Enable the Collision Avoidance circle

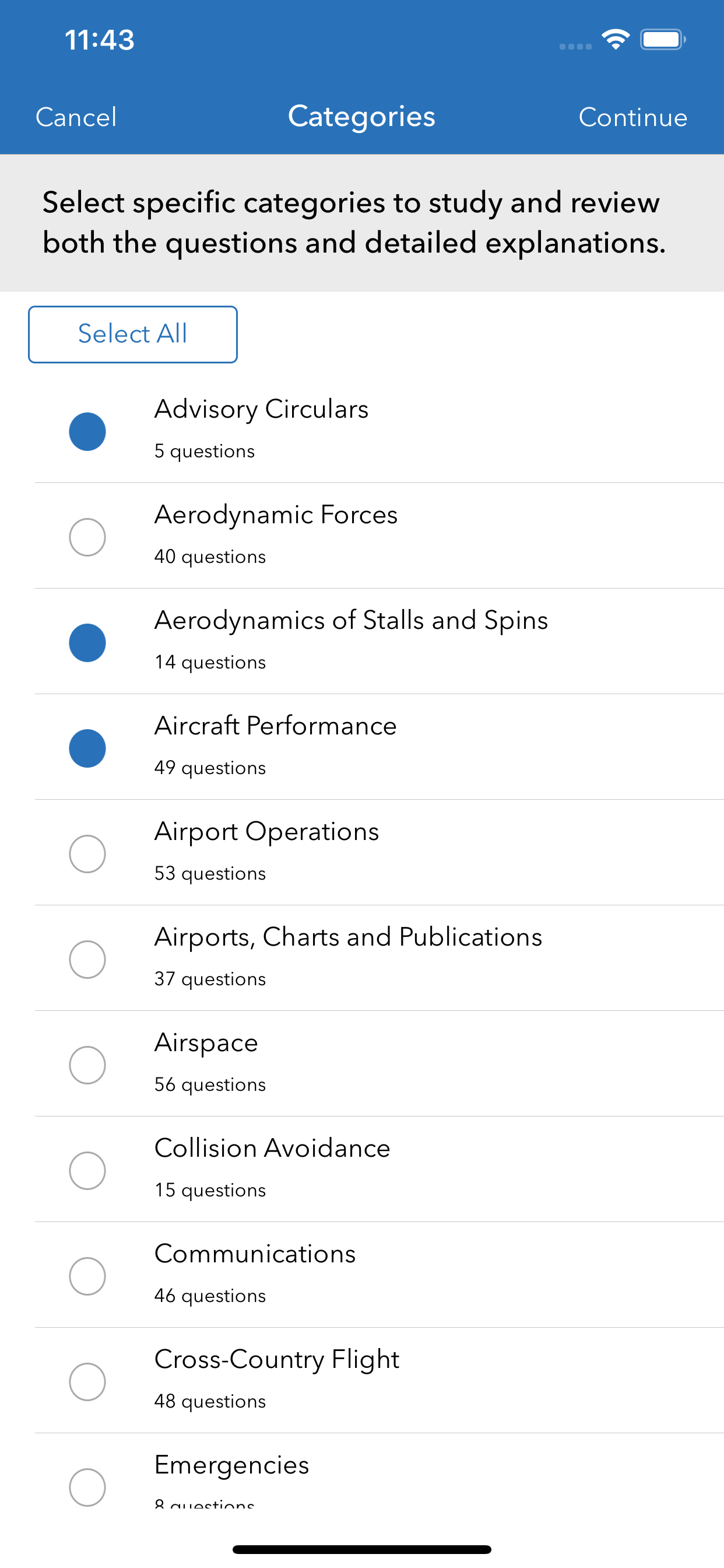(x=87, y=1170)
